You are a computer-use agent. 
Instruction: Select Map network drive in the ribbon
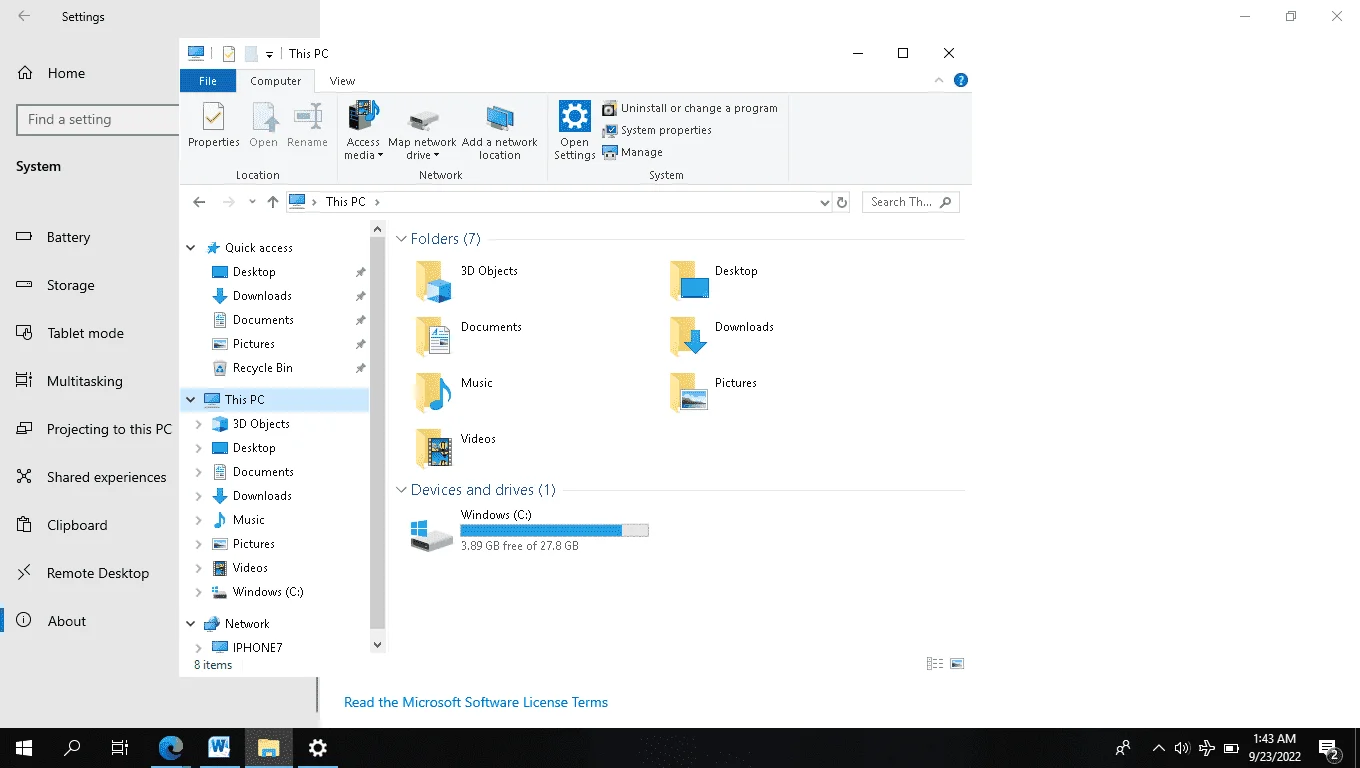(422, 130)
